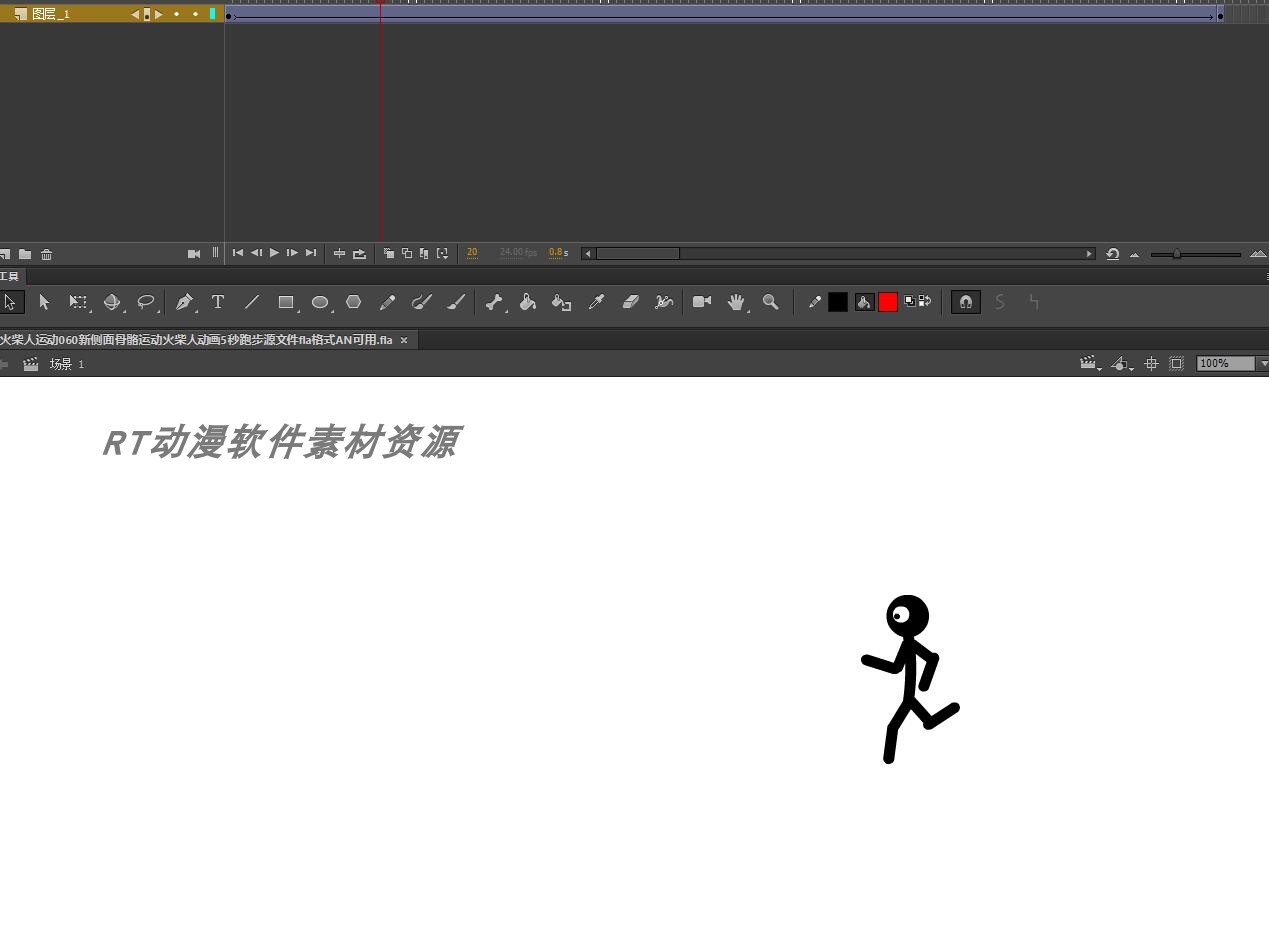Select the Selection arrow tool
Screen dimensions: 1269x933
(10, 302)
